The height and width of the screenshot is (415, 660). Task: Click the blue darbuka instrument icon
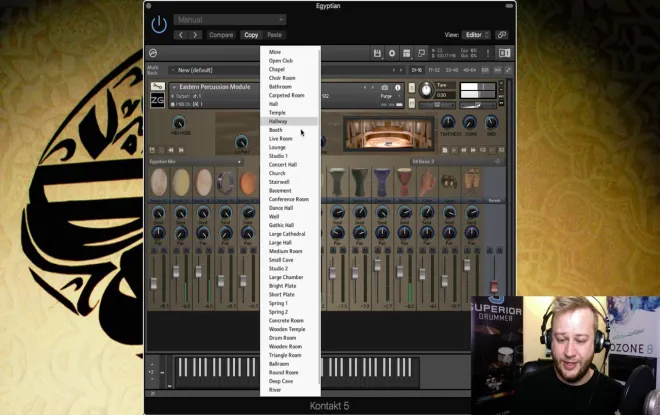click(382, 182)
